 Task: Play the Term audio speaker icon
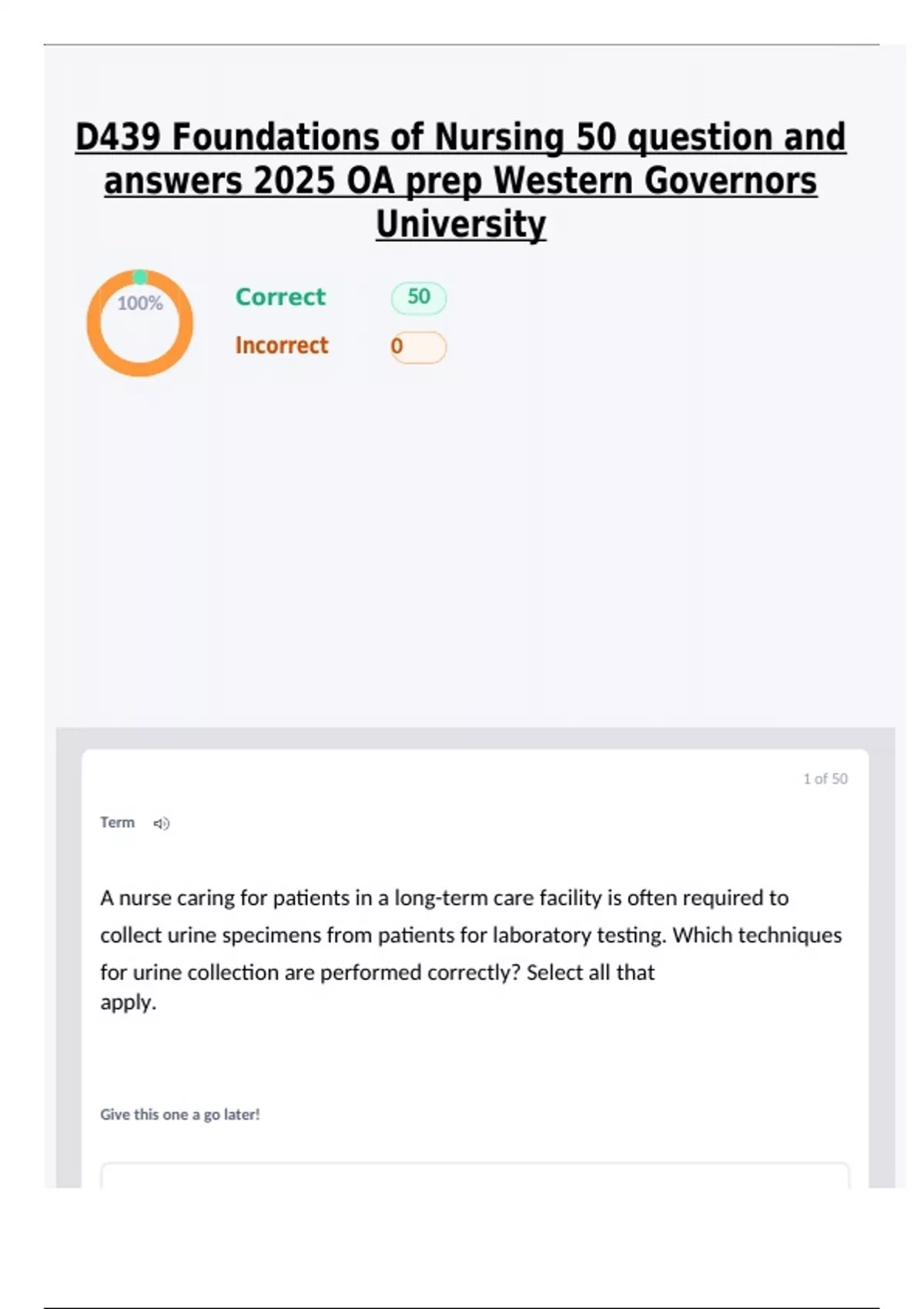point(161,823)
